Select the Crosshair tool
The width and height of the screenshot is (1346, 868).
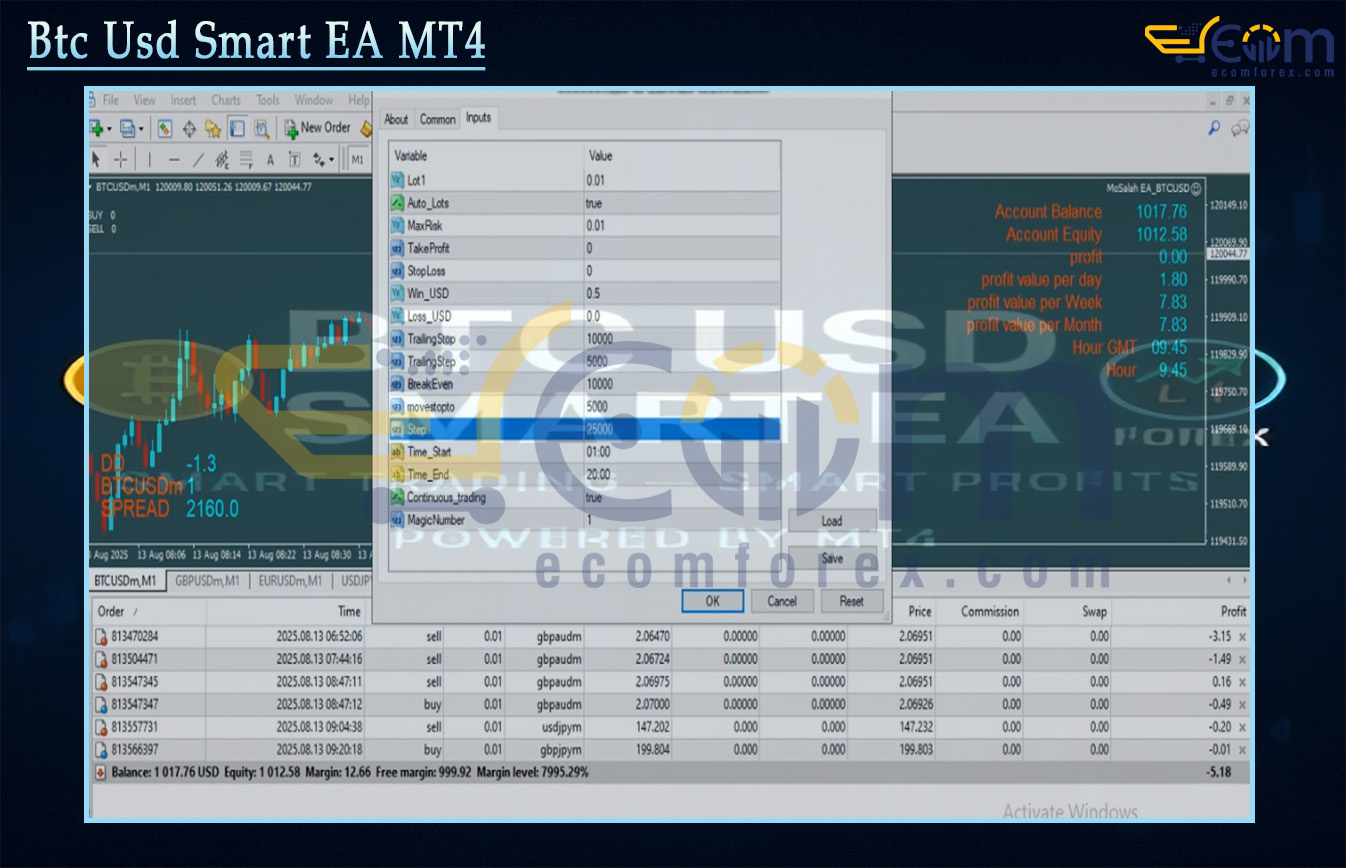[120, 159]
